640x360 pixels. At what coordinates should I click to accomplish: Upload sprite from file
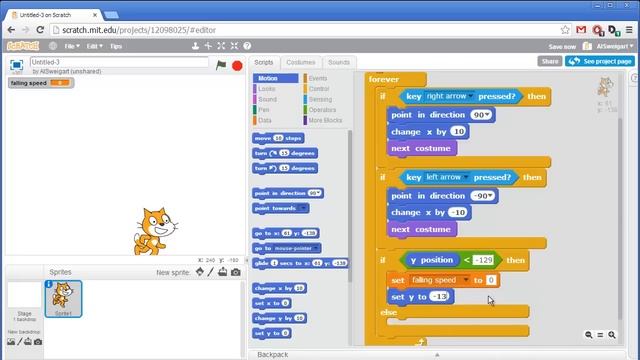coord(222,272)
